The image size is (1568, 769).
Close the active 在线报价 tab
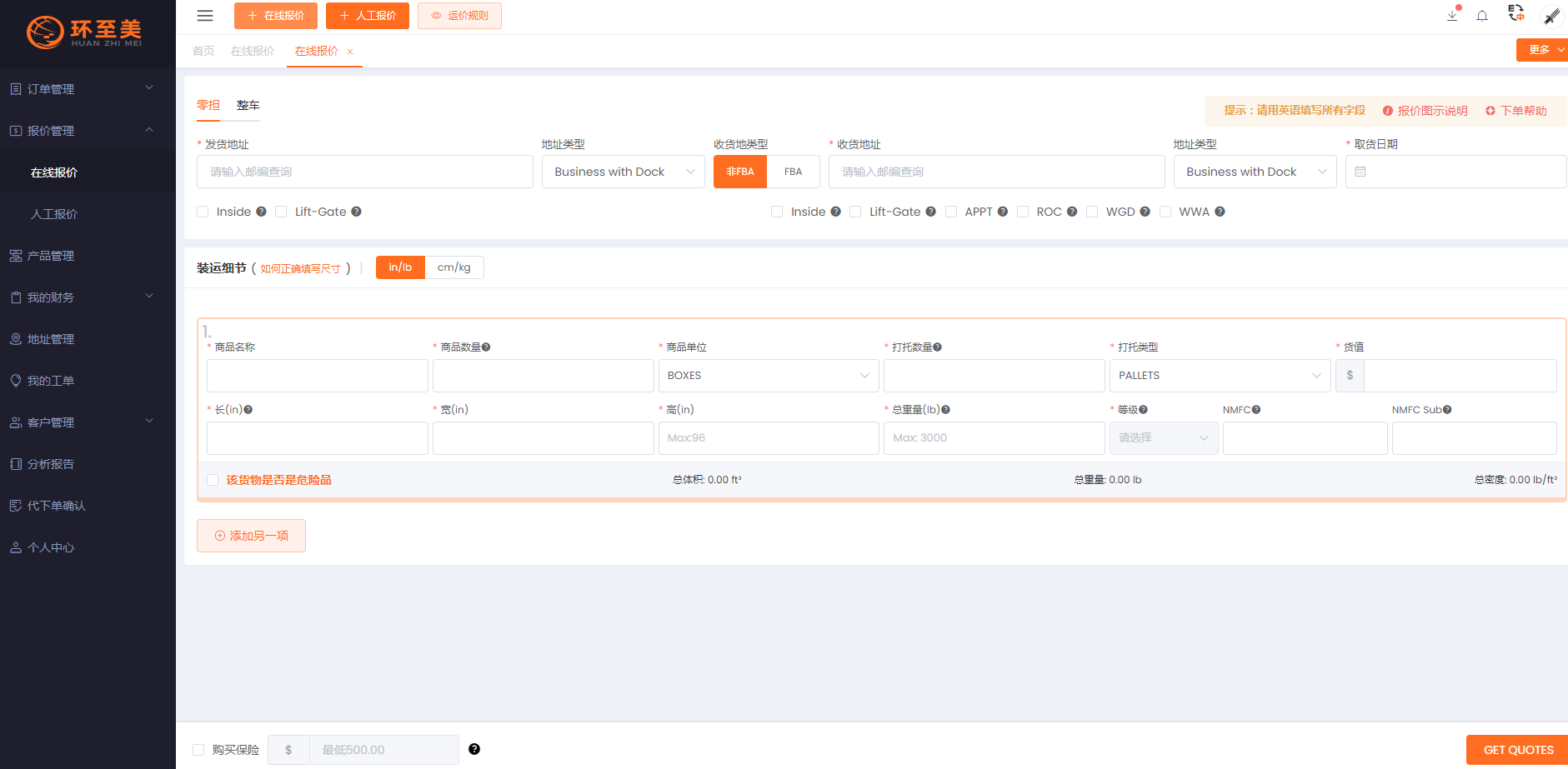tap(350, 52)
